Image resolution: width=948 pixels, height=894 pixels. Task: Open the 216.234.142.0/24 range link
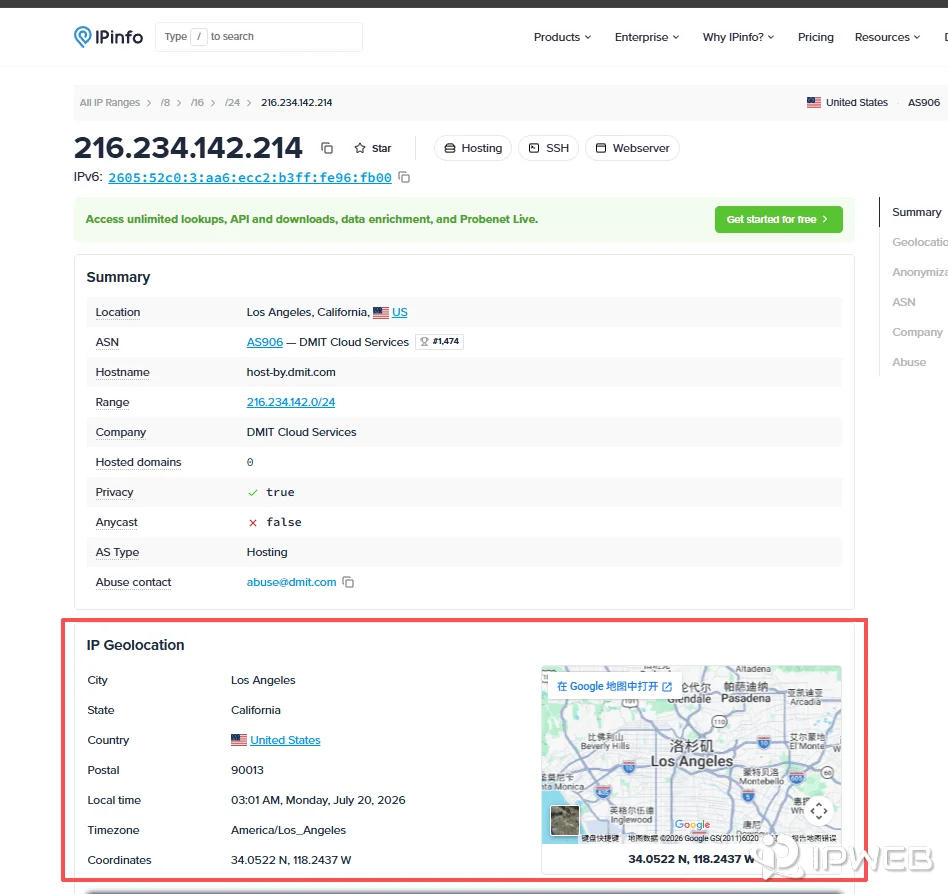pyautogui.click(x=291, y=402)
